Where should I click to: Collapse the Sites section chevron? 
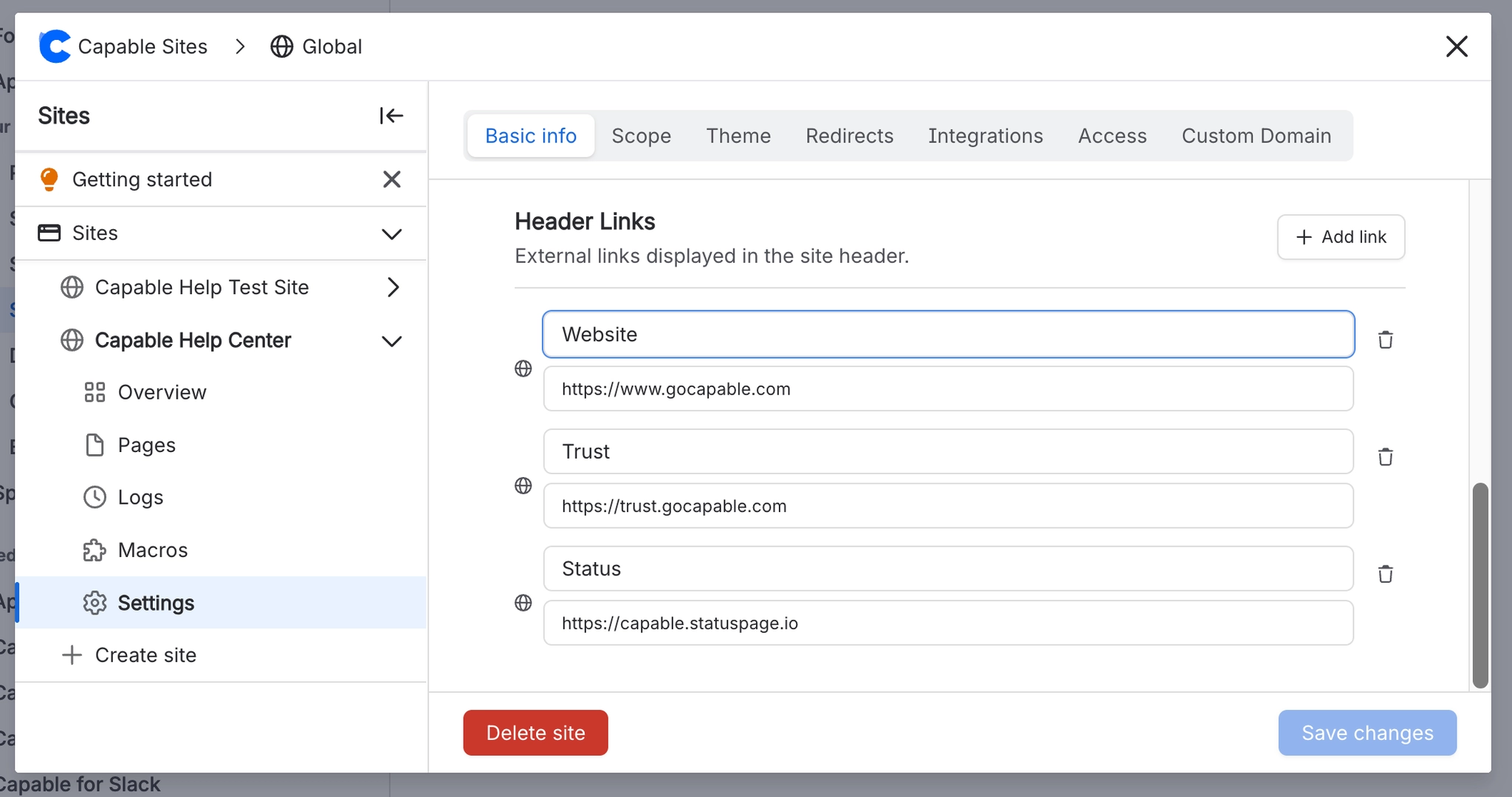(391, 234)
